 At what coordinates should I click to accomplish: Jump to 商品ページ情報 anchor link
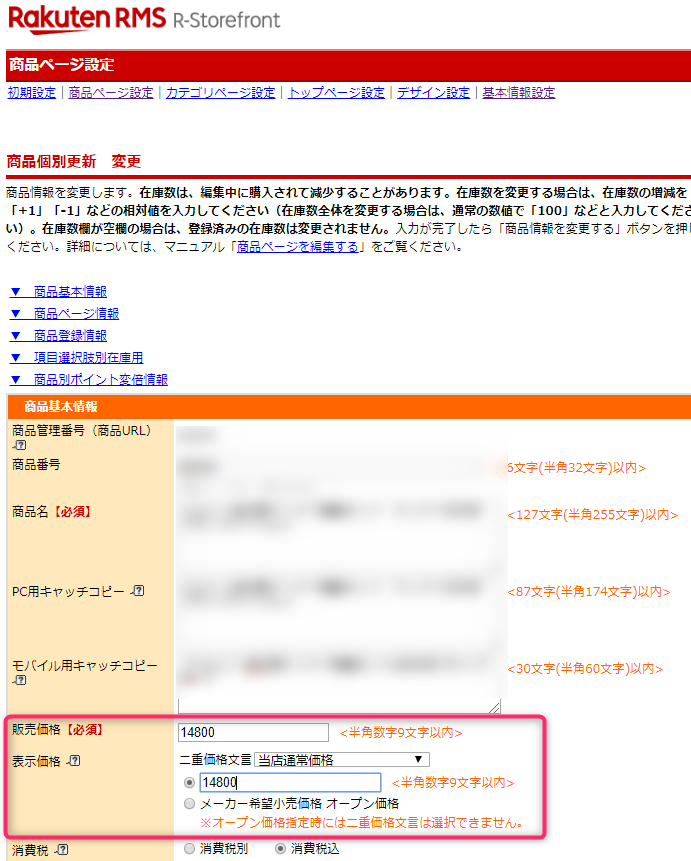[x=65, y=314]
